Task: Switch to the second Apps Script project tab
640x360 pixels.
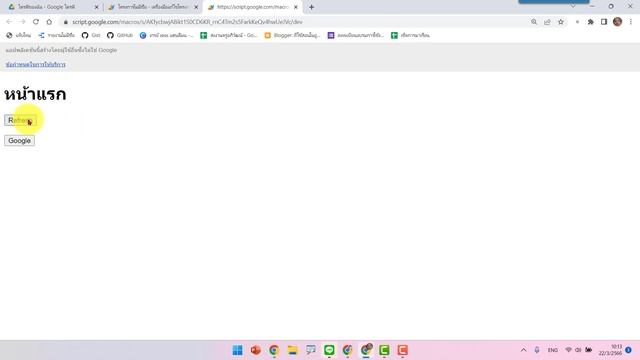Action: (152, 7)
